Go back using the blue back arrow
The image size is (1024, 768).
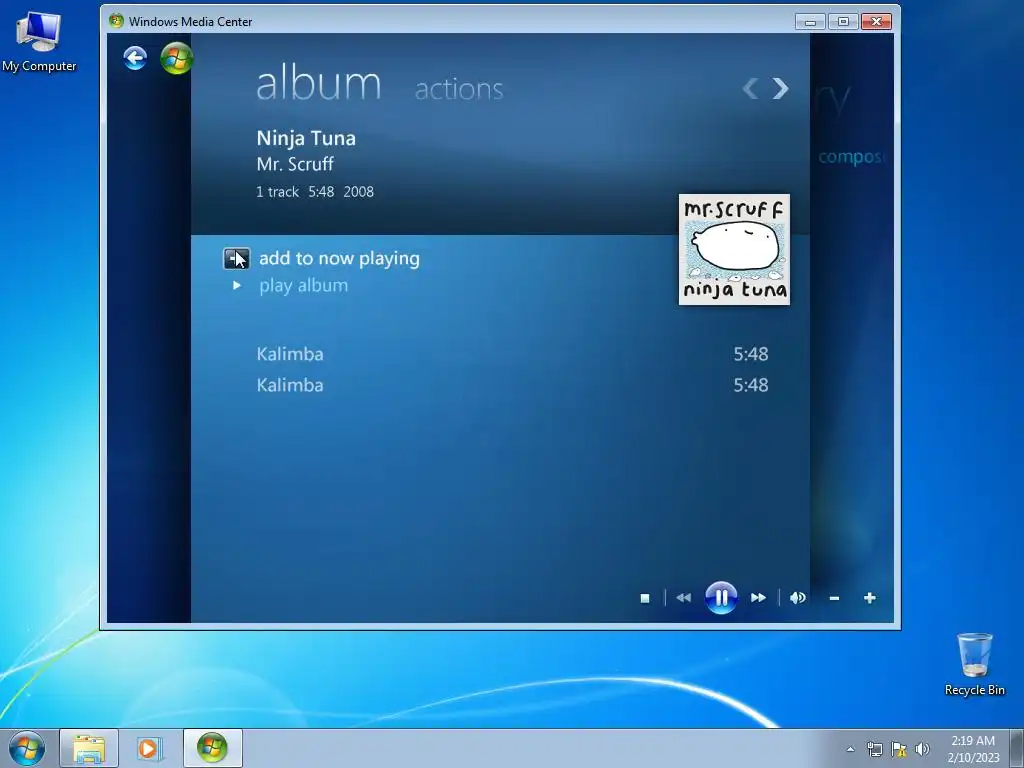tap(135, 58)
